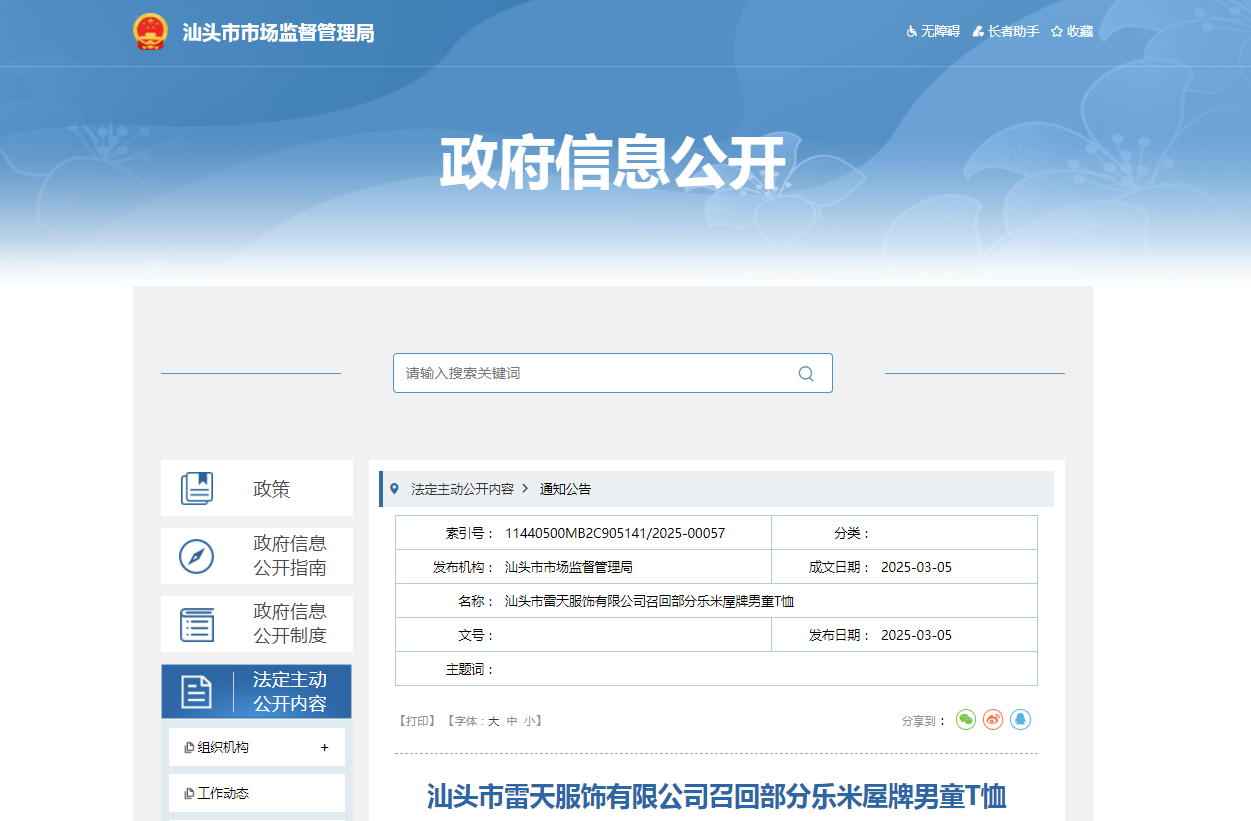Set font size to 大
The width and height of the screenshot is (1251, 821).
coord(494,721)
